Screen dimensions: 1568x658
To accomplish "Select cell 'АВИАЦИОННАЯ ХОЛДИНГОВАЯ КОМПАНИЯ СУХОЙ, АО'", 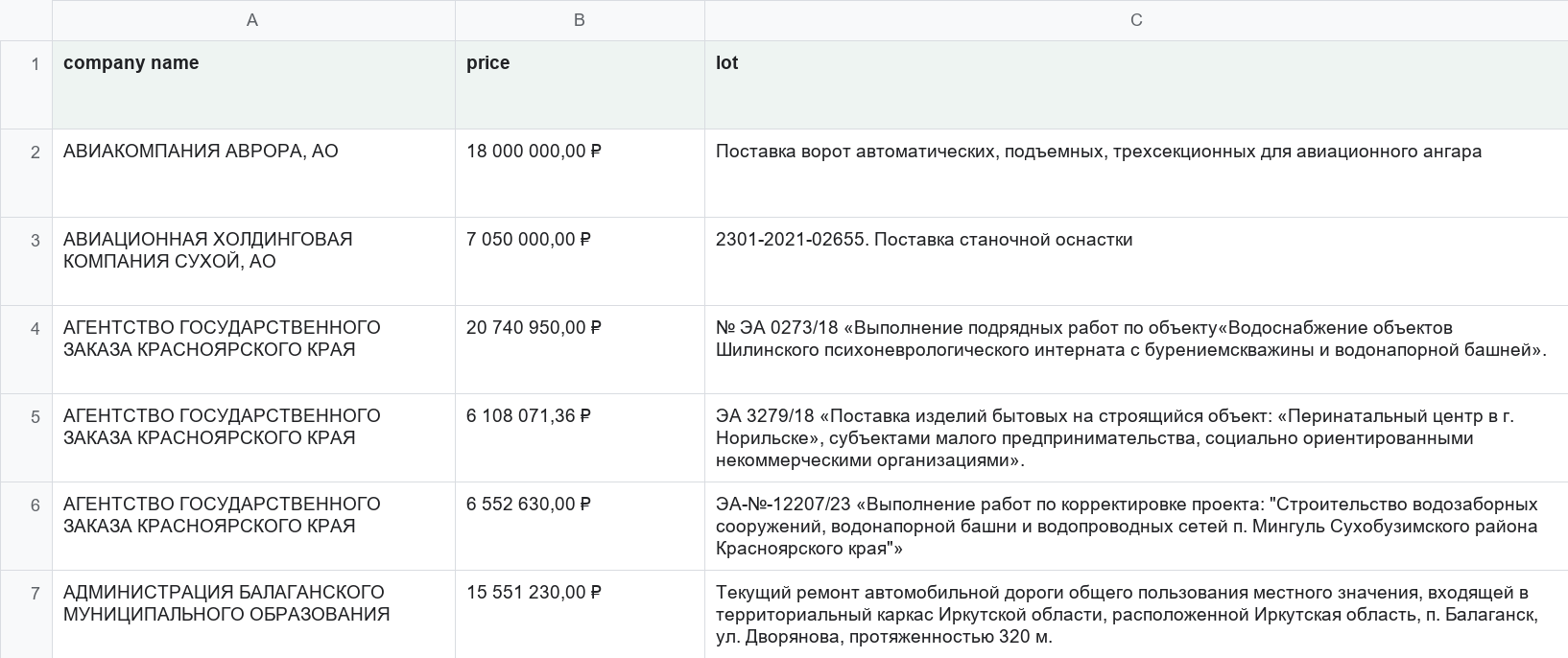I will tap(253, 261).
